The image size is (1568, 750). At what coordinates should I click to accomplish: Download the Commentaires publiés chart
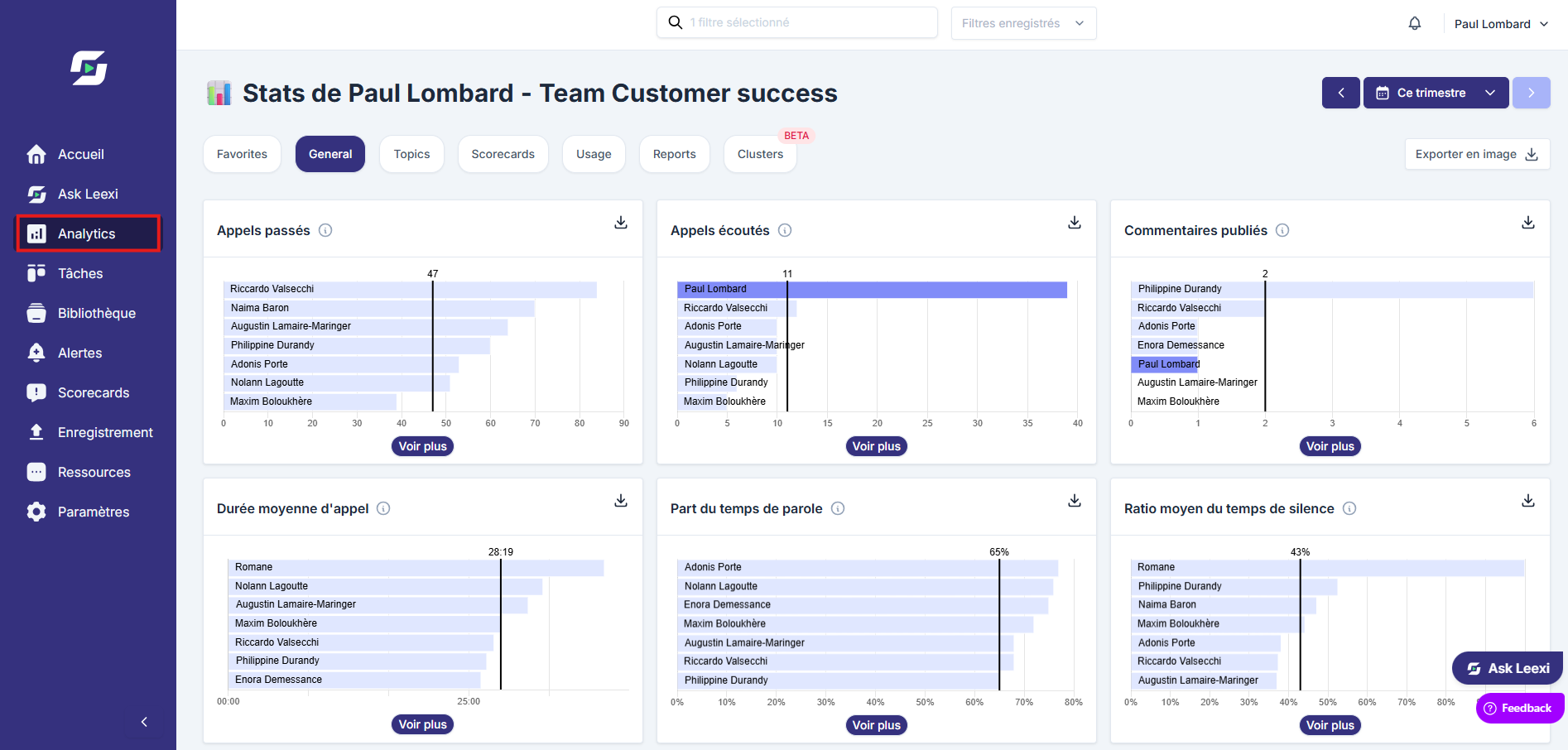pyautogui.click(x=1528, y=223)
